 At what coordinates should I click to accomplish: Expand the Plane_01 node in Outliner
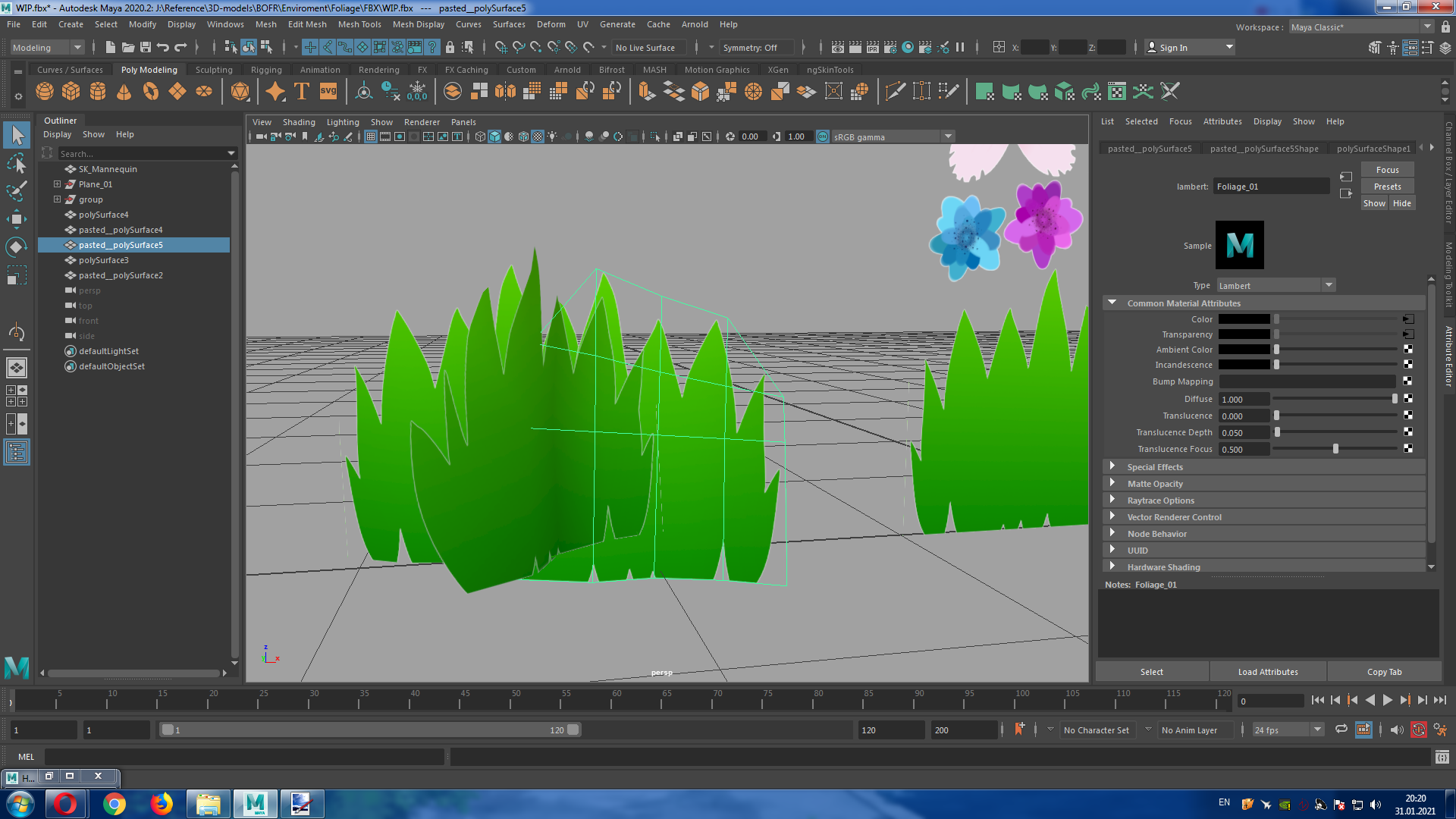[57, 184]
